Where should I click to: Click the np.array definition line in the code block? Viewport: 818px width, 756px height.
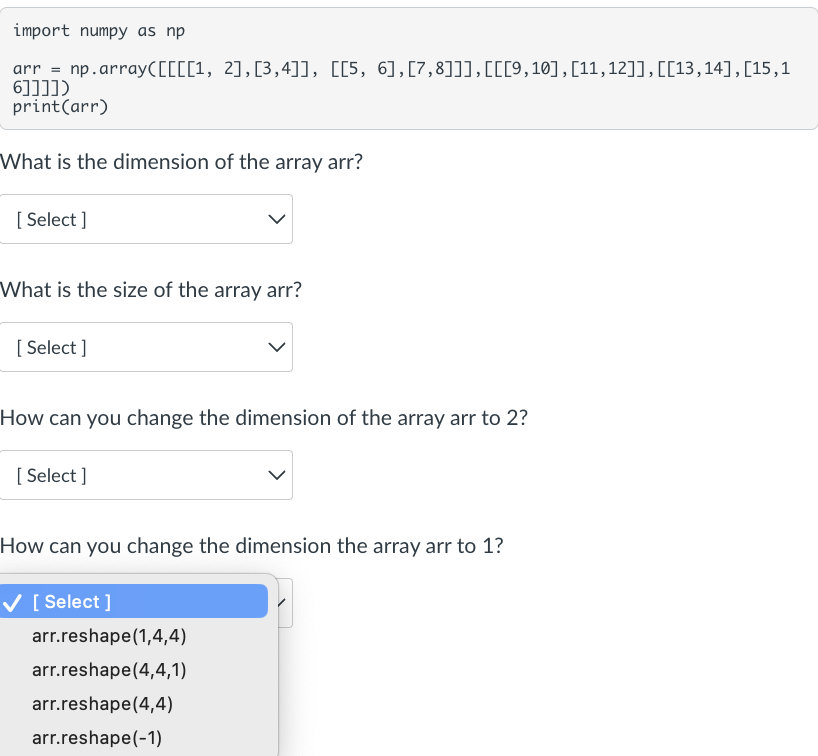pyautogui.click(x=400, y=68)
